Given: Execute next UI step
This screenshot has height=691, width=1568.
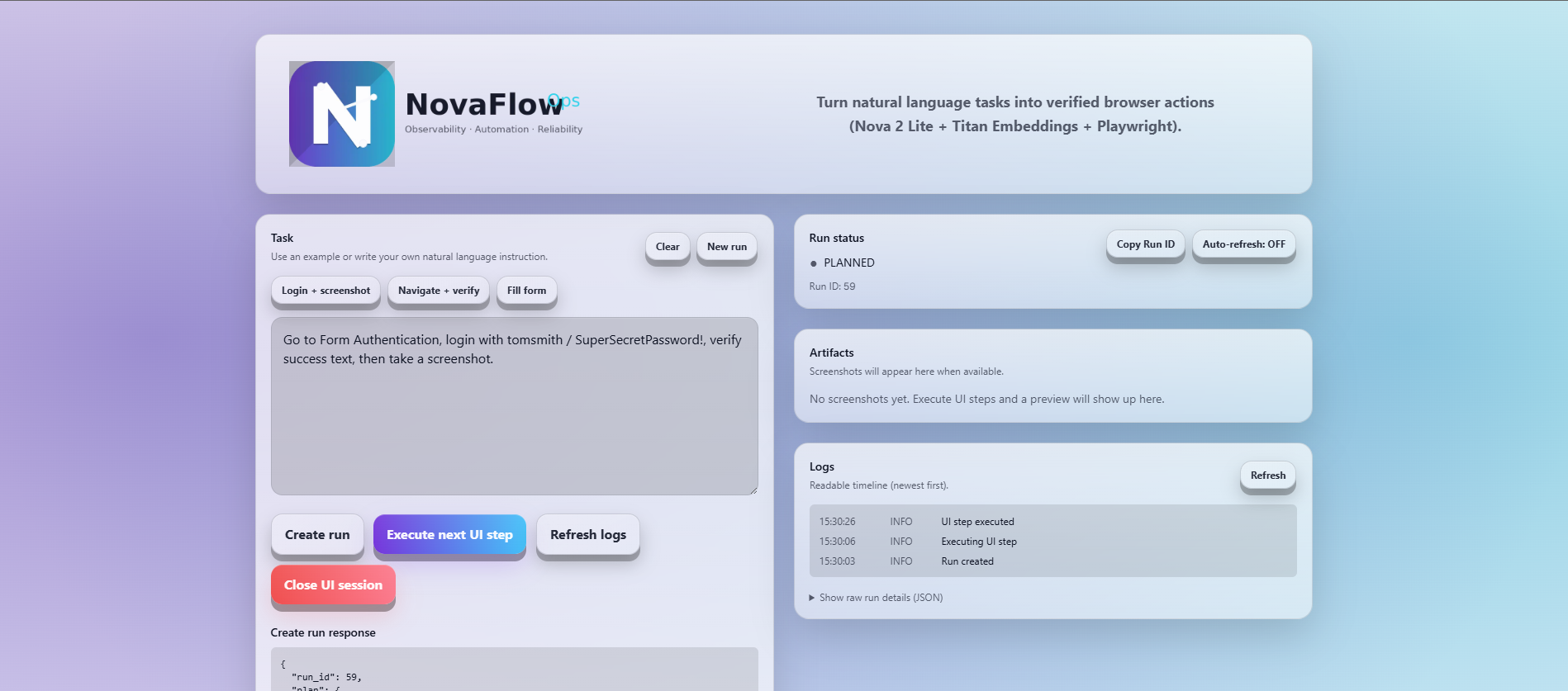Looking at the screenshot, I should [449, 535].
